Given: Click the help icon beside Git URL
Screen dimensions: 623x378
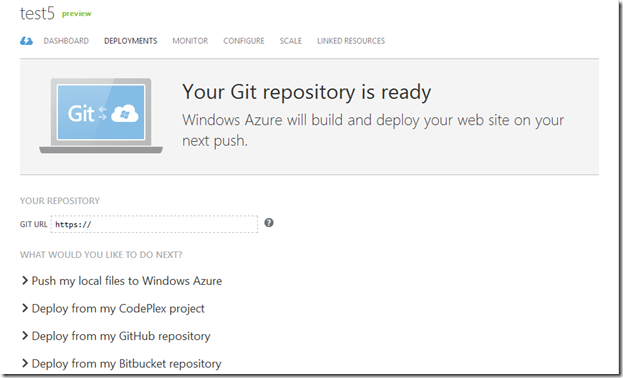Looking at the screenshot, I should coord(269,223).
